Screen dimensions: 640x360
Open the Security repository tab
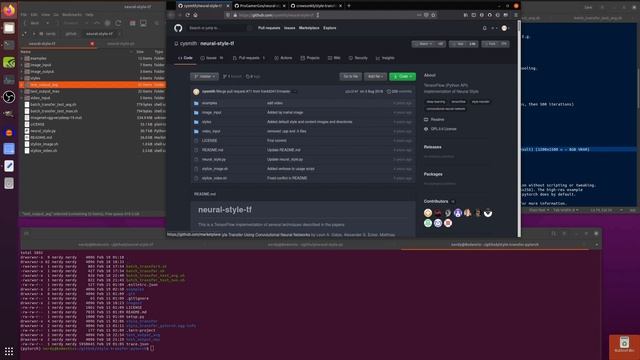tap(358, 58)
